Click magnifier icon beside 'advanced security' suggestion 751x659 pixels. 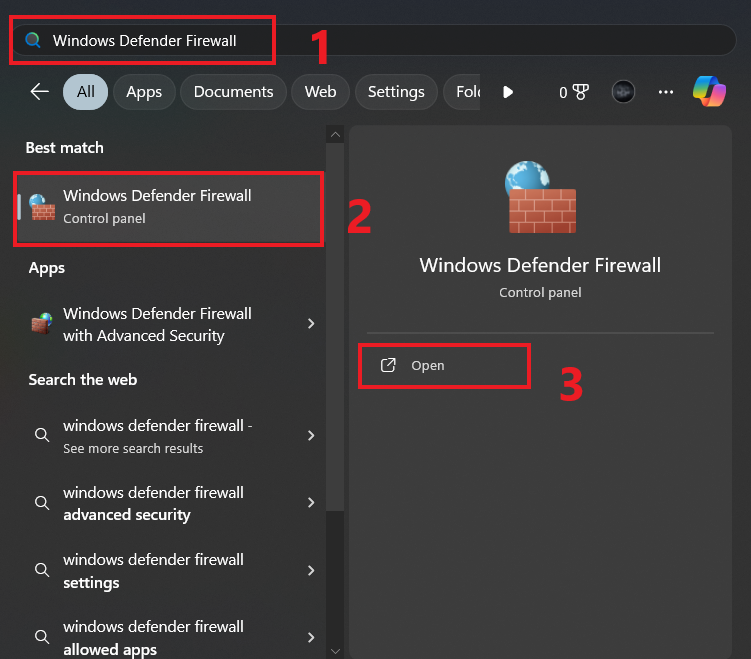coord(42,503)
